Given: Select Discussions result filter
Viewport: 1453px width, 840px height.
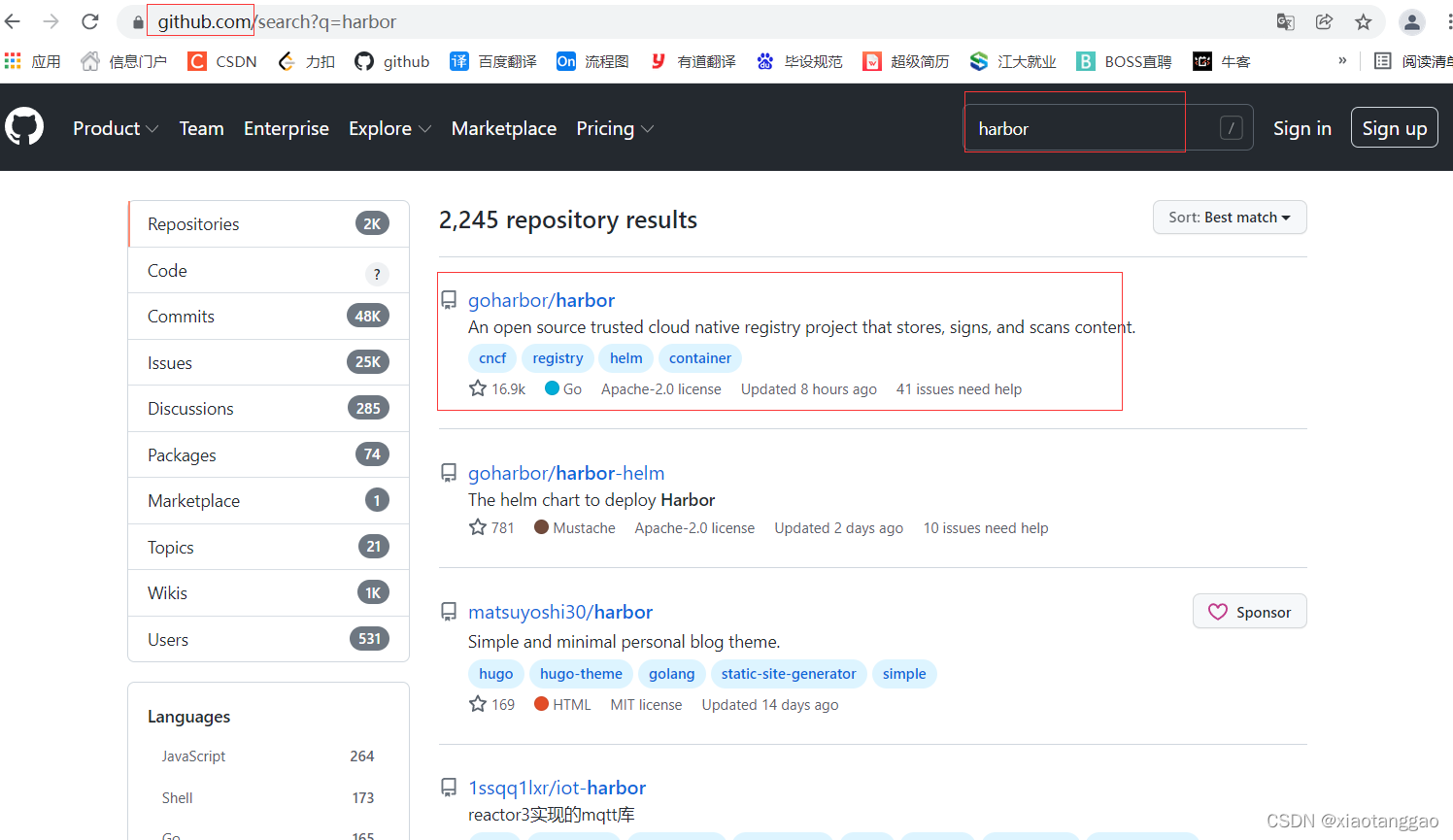Looking at the screenshot, I should [268, 409].
